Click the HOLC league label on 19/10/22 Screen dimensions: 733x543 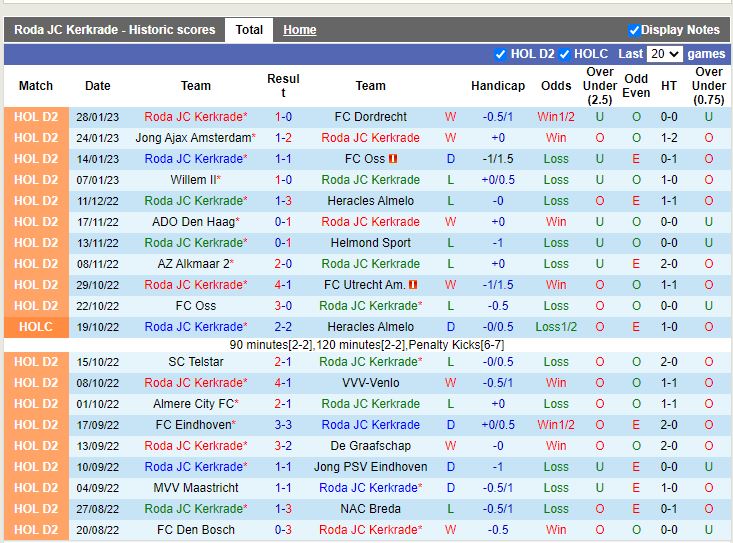click(36, 327)
